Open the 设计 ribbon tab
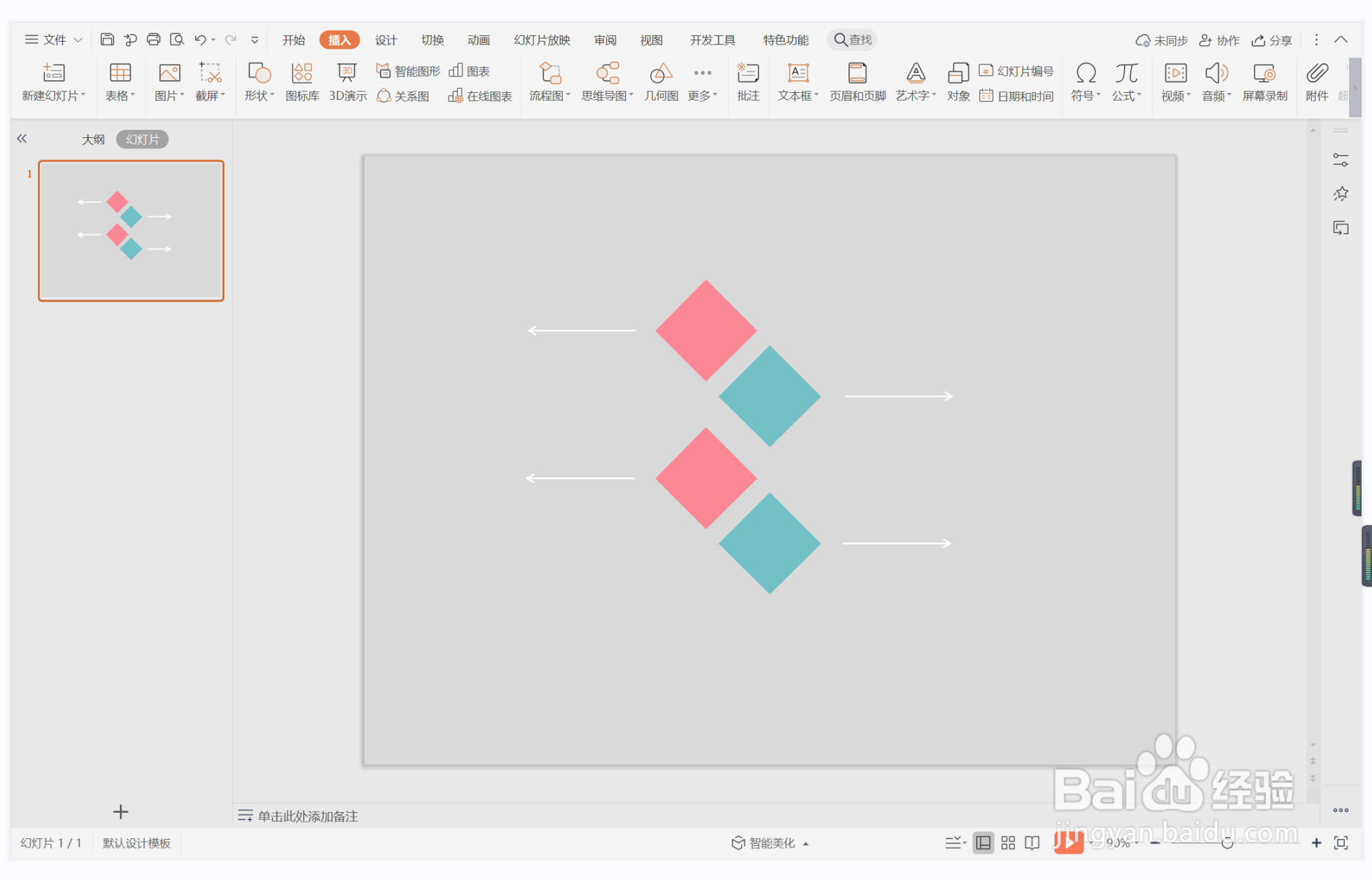This screenshot has width=1372, height=880. click(x=386, y=40)
